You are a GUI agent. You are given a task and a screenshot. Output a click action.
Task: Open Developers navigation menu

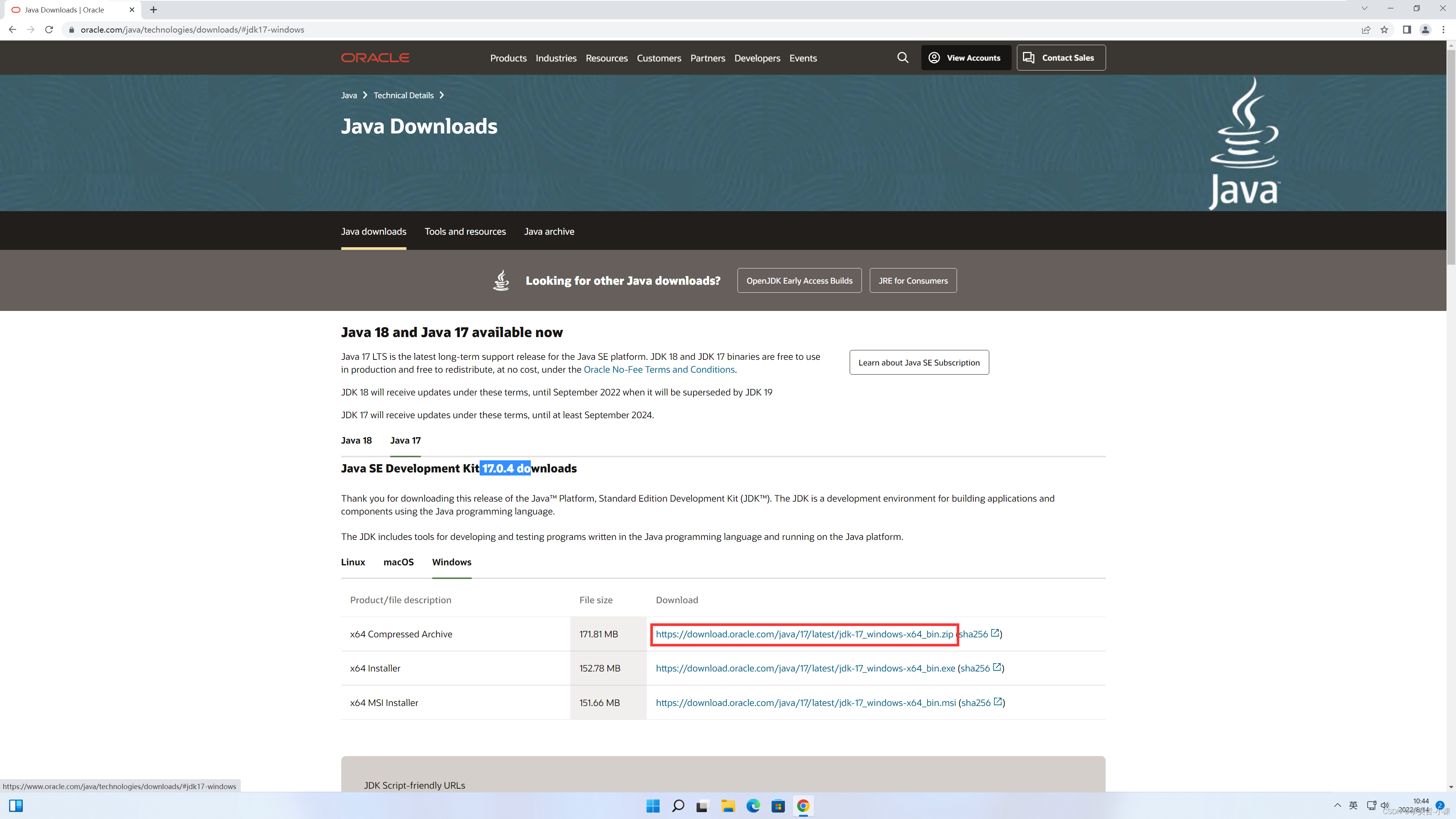pos(758,58)
